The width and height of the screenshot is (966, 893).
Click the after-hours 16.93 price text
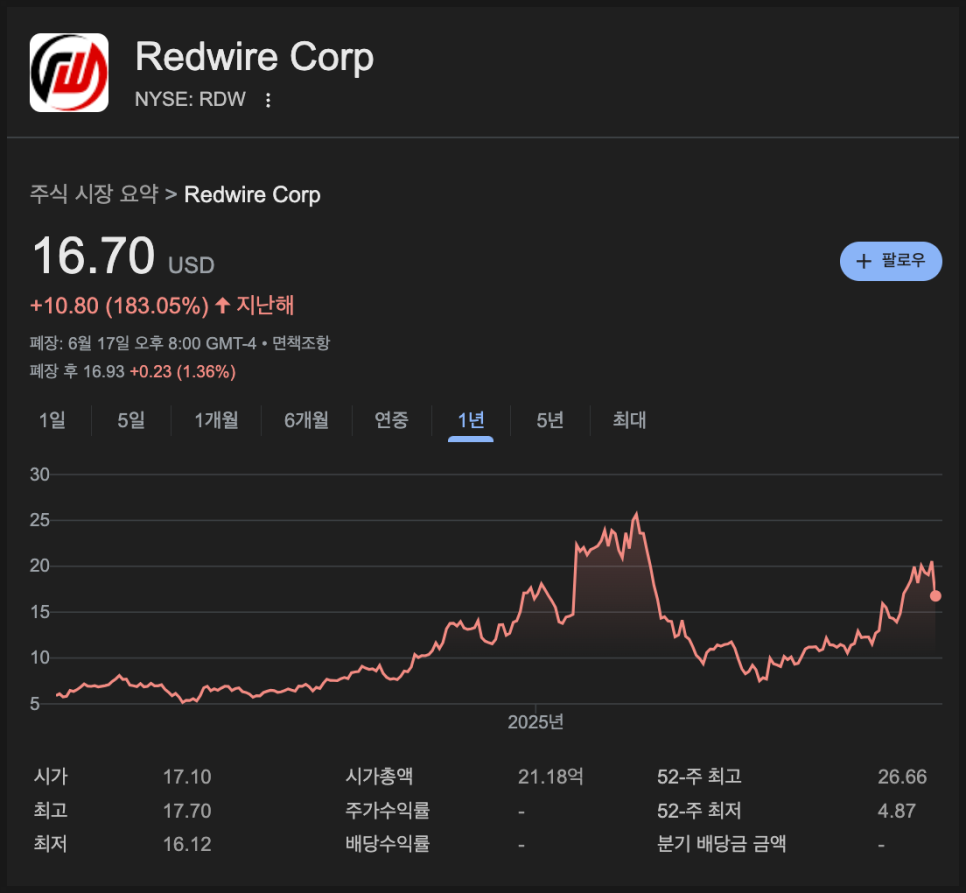tap(104, 371)
